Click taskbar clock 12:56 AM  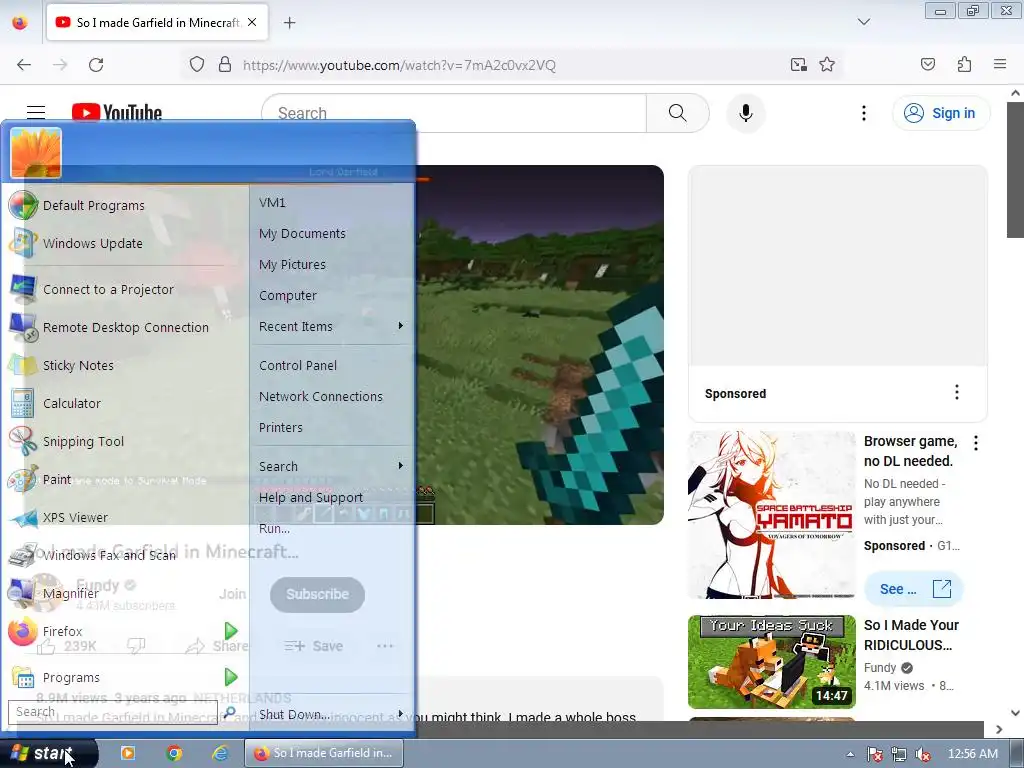(x=972, y=754)
